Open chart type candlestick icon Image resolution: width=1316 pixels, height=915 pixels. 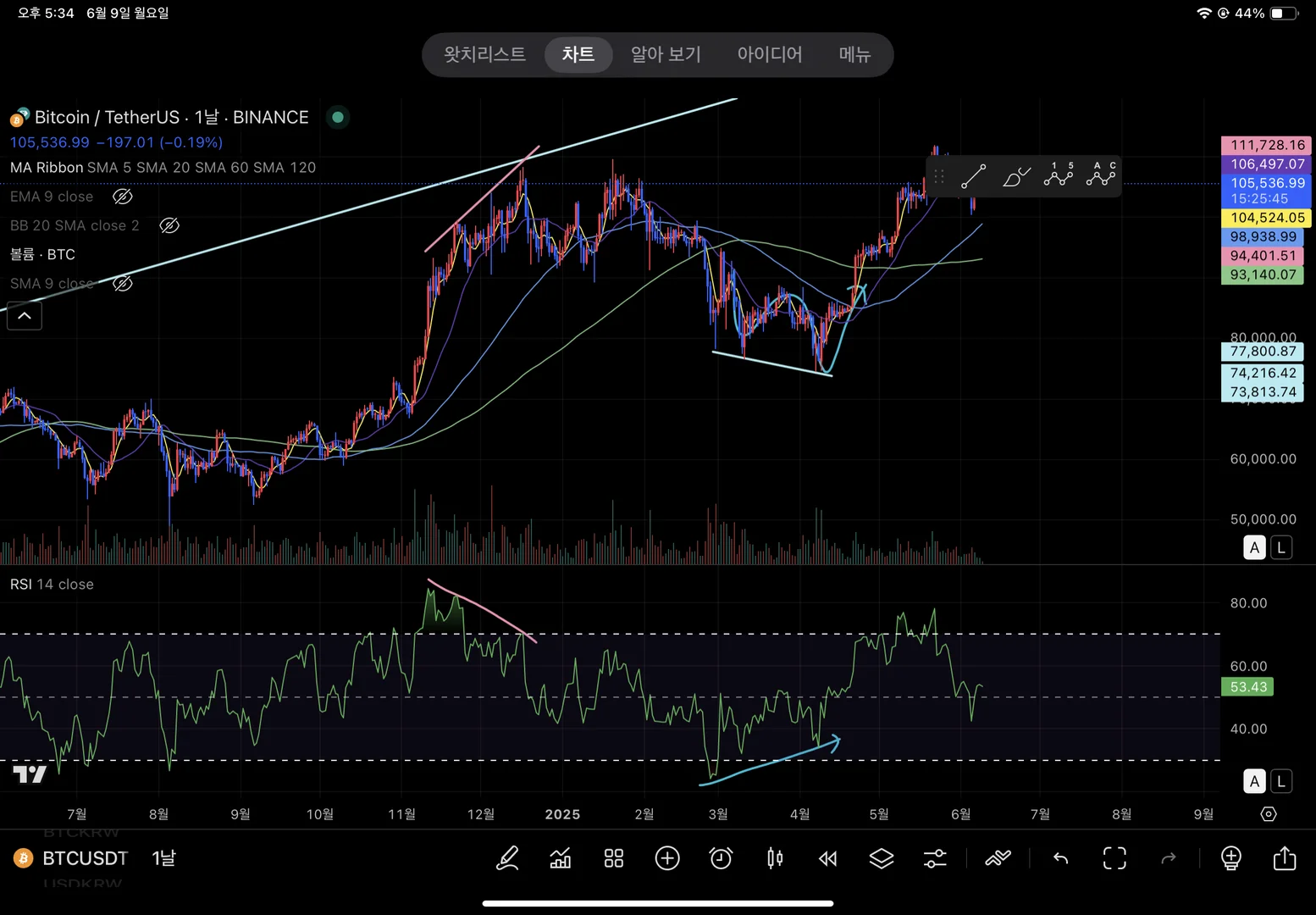774,858
